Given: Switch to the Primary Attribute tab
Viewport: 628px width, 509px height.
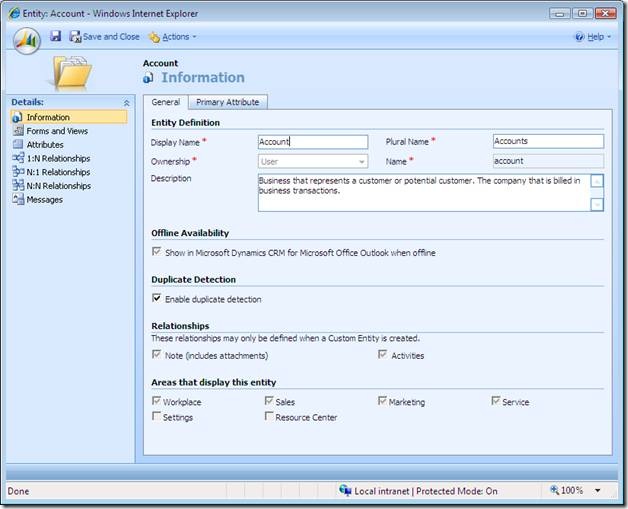Looking at the screenshot, I should coord(227,102).
